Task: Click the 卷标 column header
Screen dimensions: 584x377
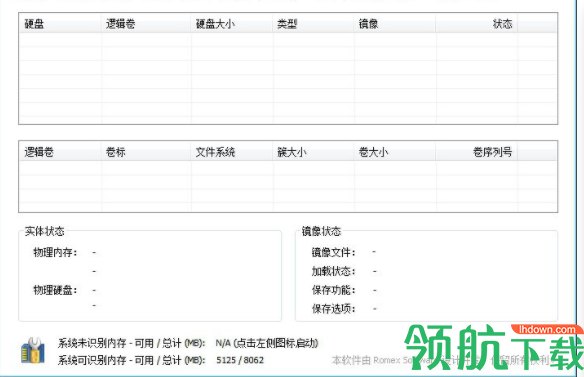Action: 146,152
